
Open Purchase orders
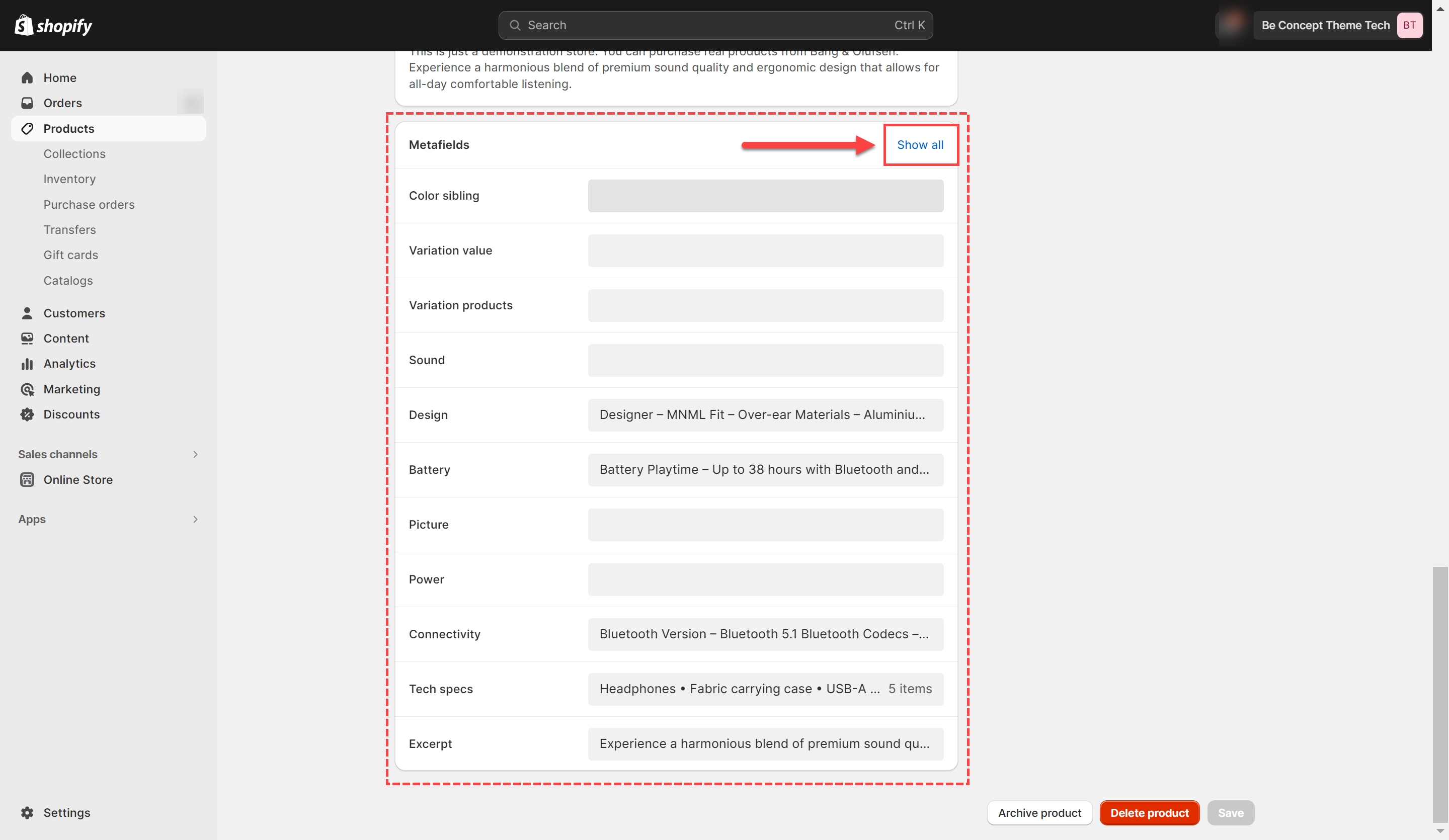click(x=89, y=205)
